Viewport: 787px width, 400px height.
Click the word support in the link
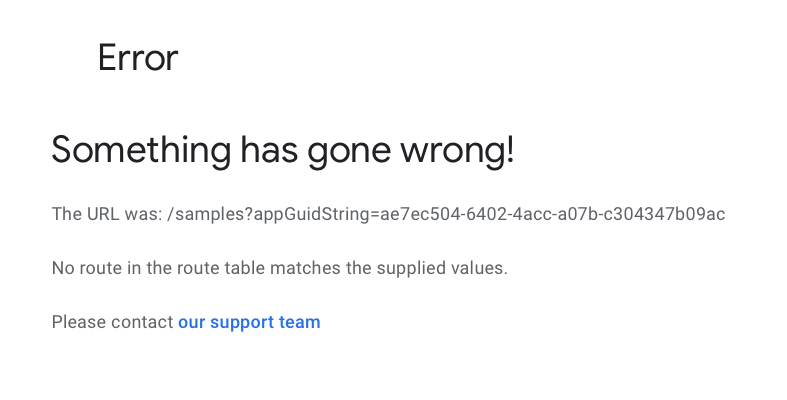(242, 323)
